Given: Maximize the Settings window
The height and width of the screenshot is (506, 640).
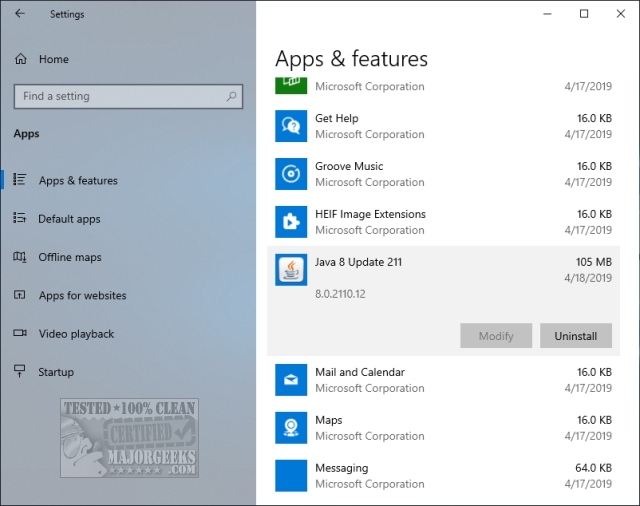Looking at the screenshot, I should coord(584,14).
